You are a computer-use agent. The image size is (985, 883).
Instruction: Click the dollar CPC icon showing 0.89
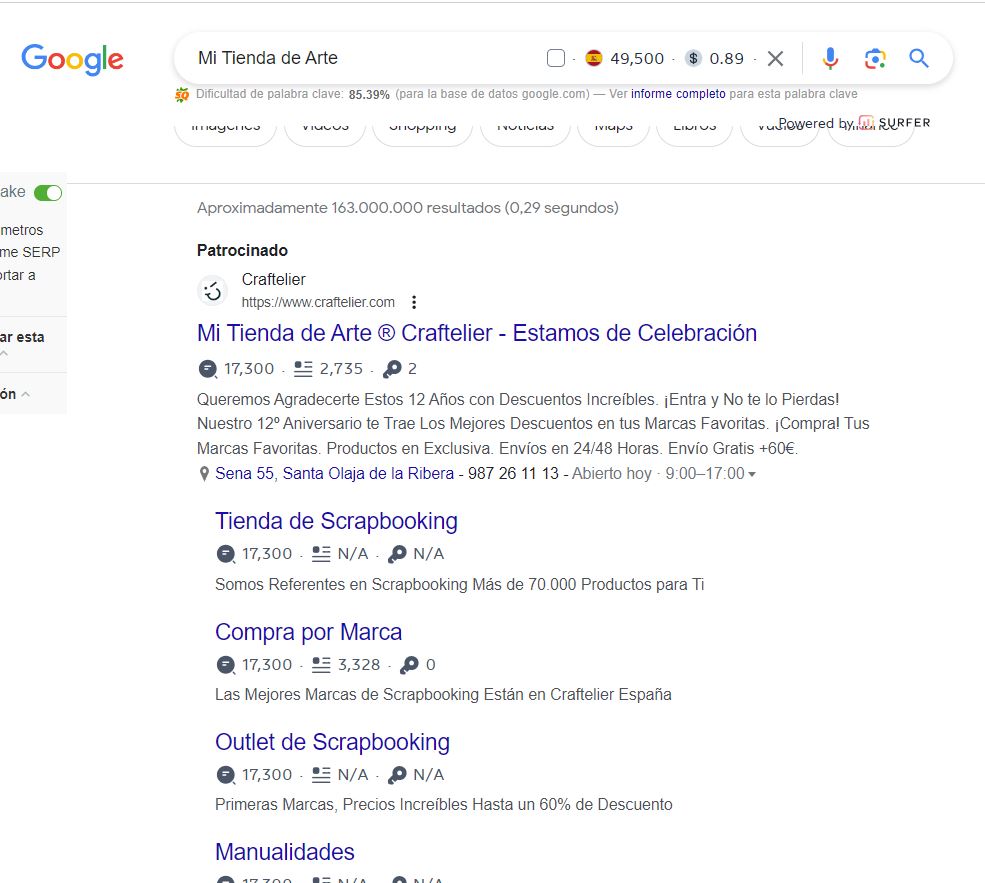coord(692,58)
